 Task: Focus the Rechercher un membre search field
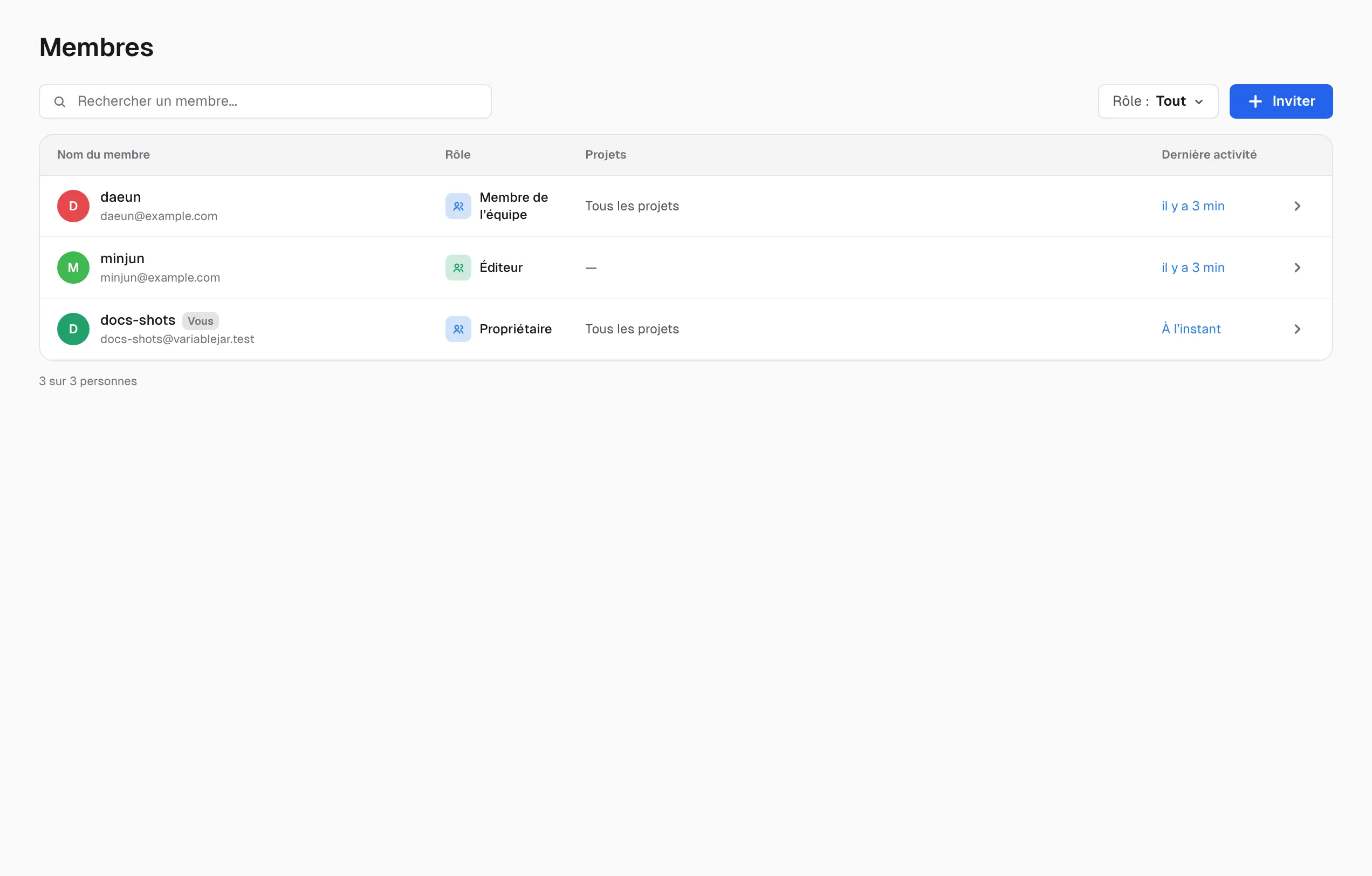pos(265,101)
